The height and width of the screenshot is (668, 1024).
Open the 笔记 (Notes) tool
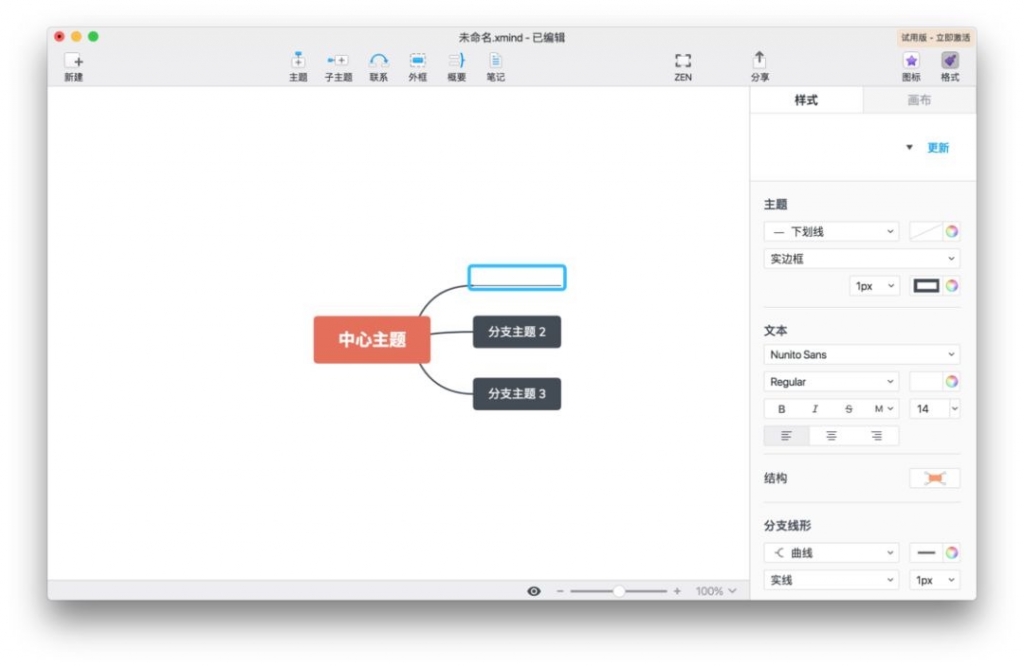click(x=495, y=61)
